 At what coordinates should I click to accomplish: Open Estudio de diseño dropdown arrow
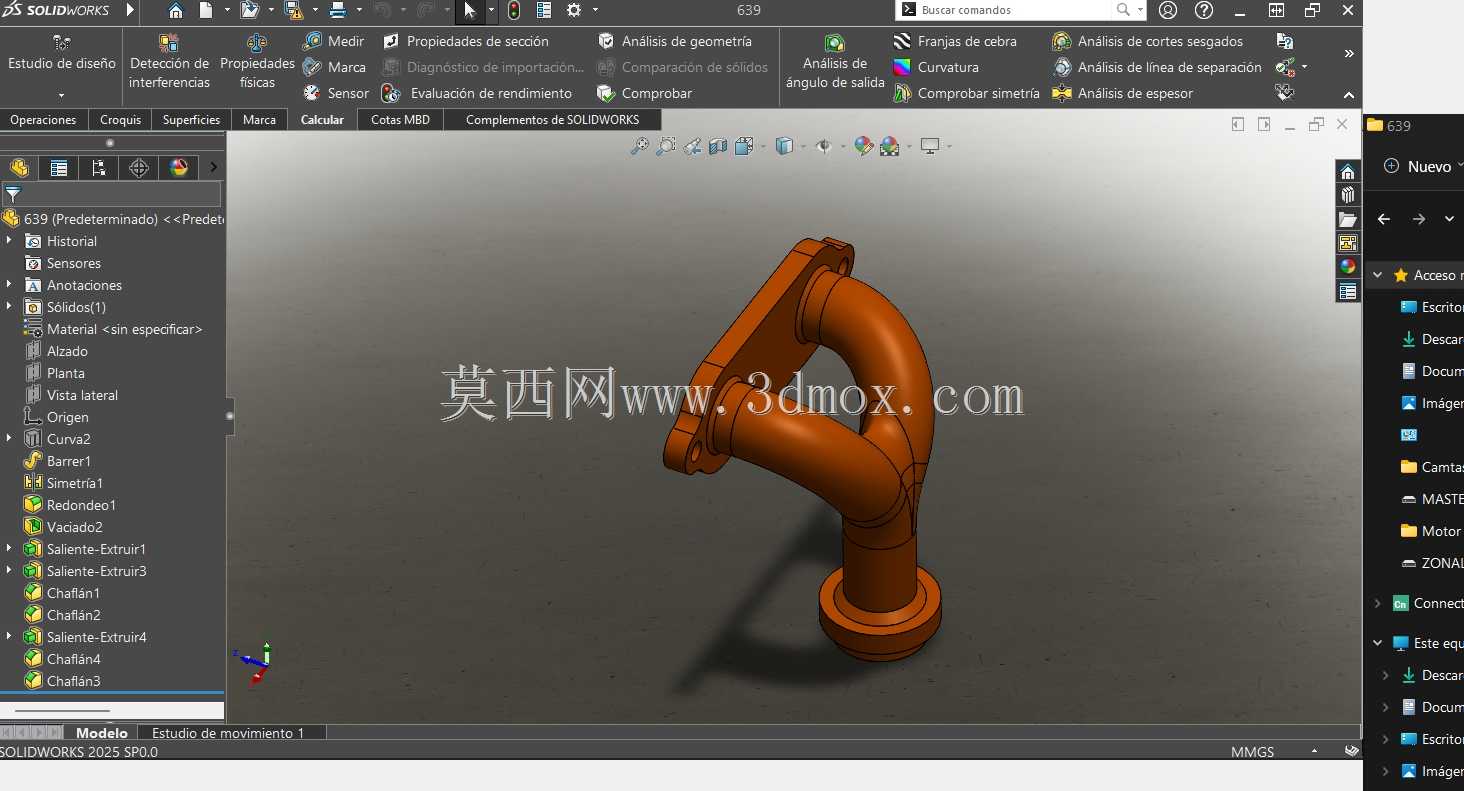pyautogui.click(x=61, y=96)
